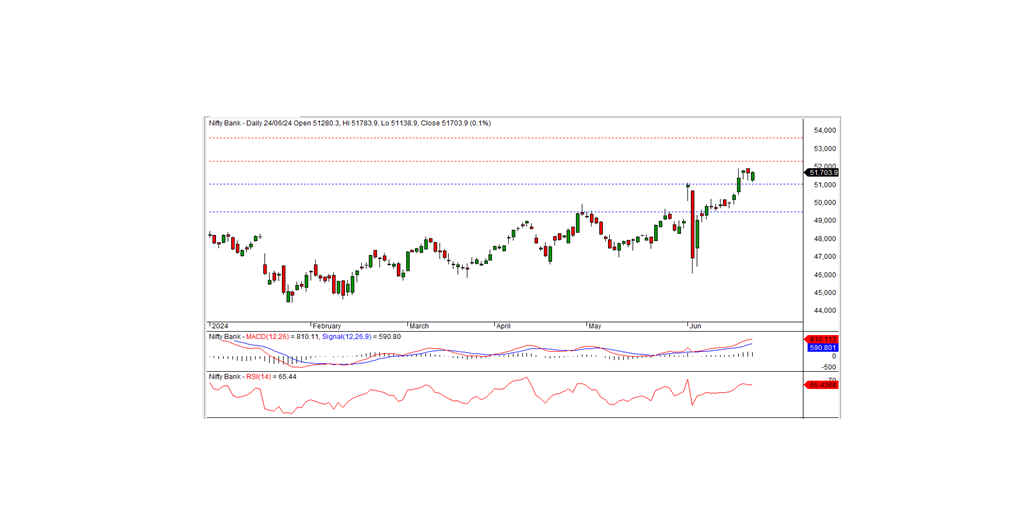Click the April date axis label
The image size is (1033, 532).
(503, 326)
